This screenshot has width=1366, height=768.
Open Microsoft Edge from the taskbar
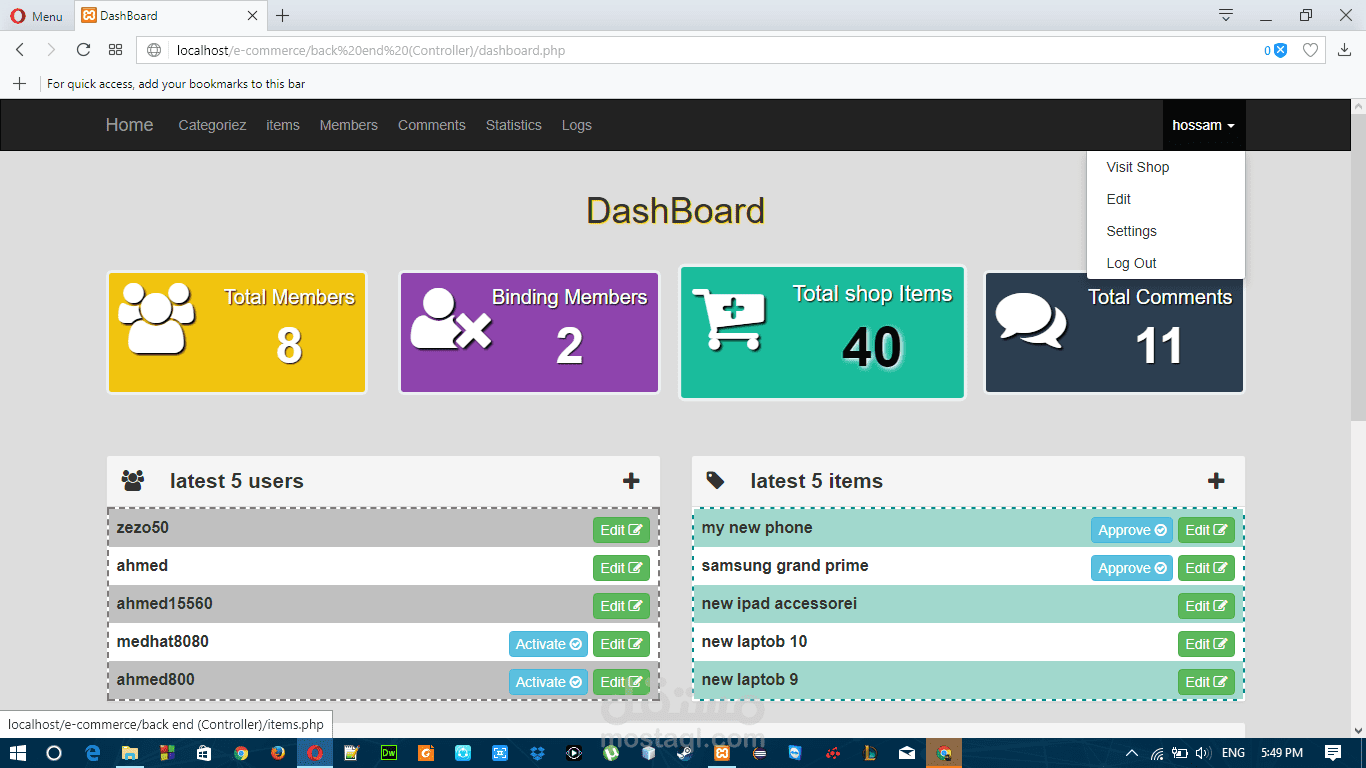pyautogui.click(x=93, y=753)
